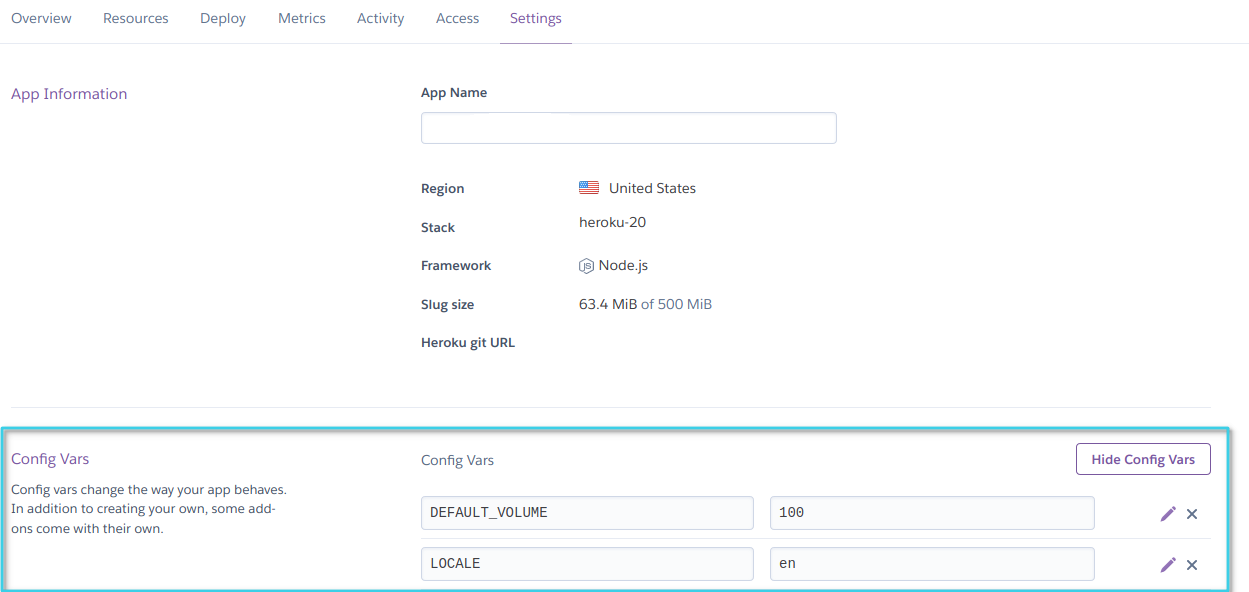Click the United States flag icon
Screen dimensions: 1249x592
tap(590, 187)
